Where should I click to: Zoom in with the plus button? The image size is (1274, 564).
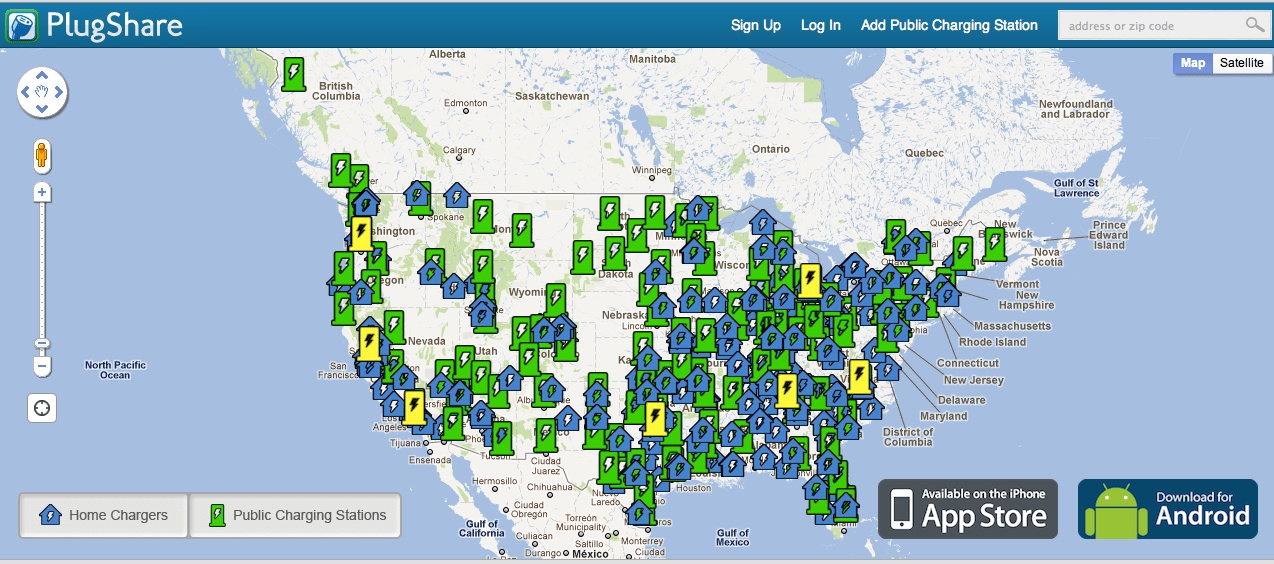[x=42, y=192]
